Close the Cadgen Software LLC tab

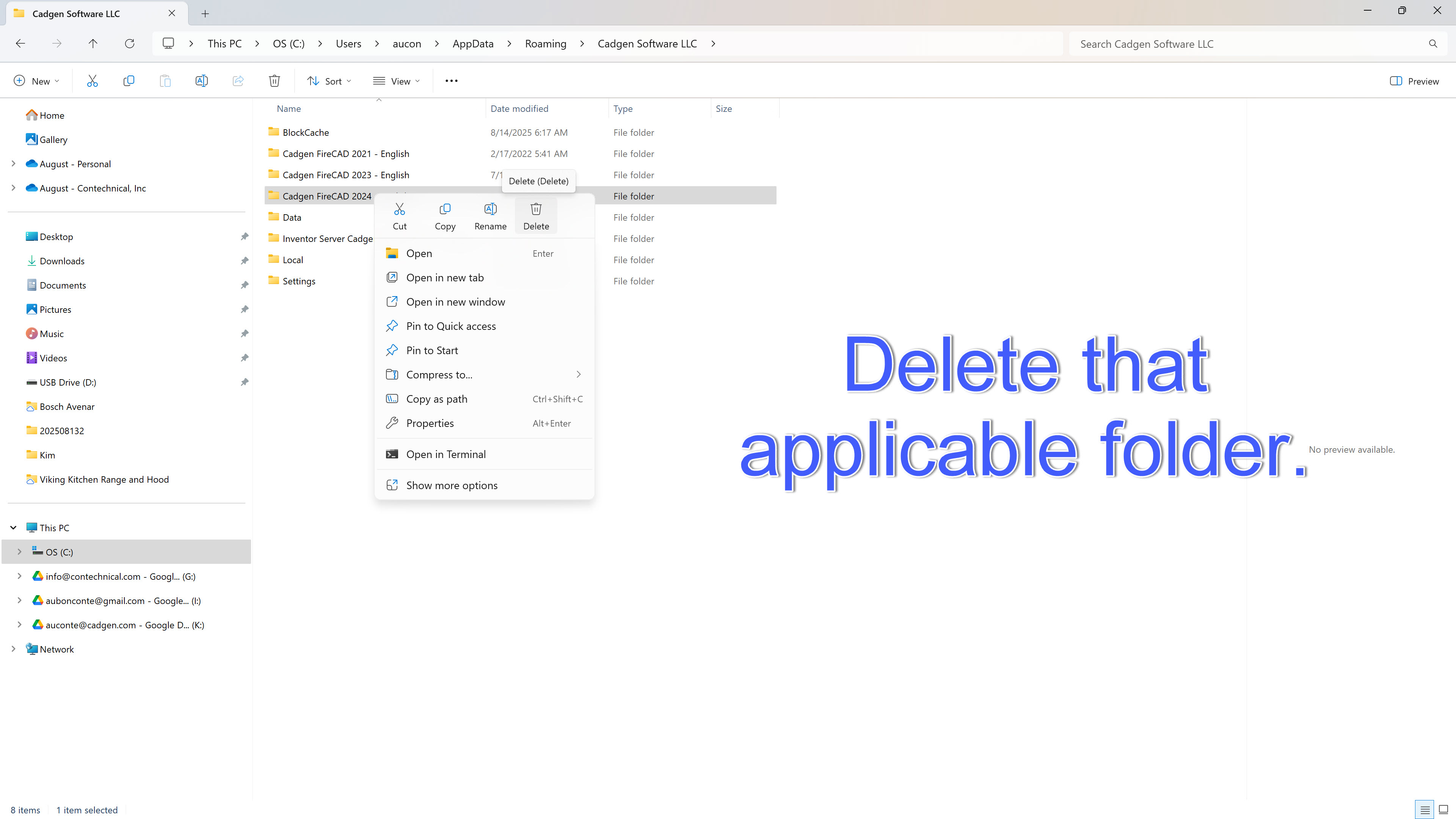click(172, 13)
